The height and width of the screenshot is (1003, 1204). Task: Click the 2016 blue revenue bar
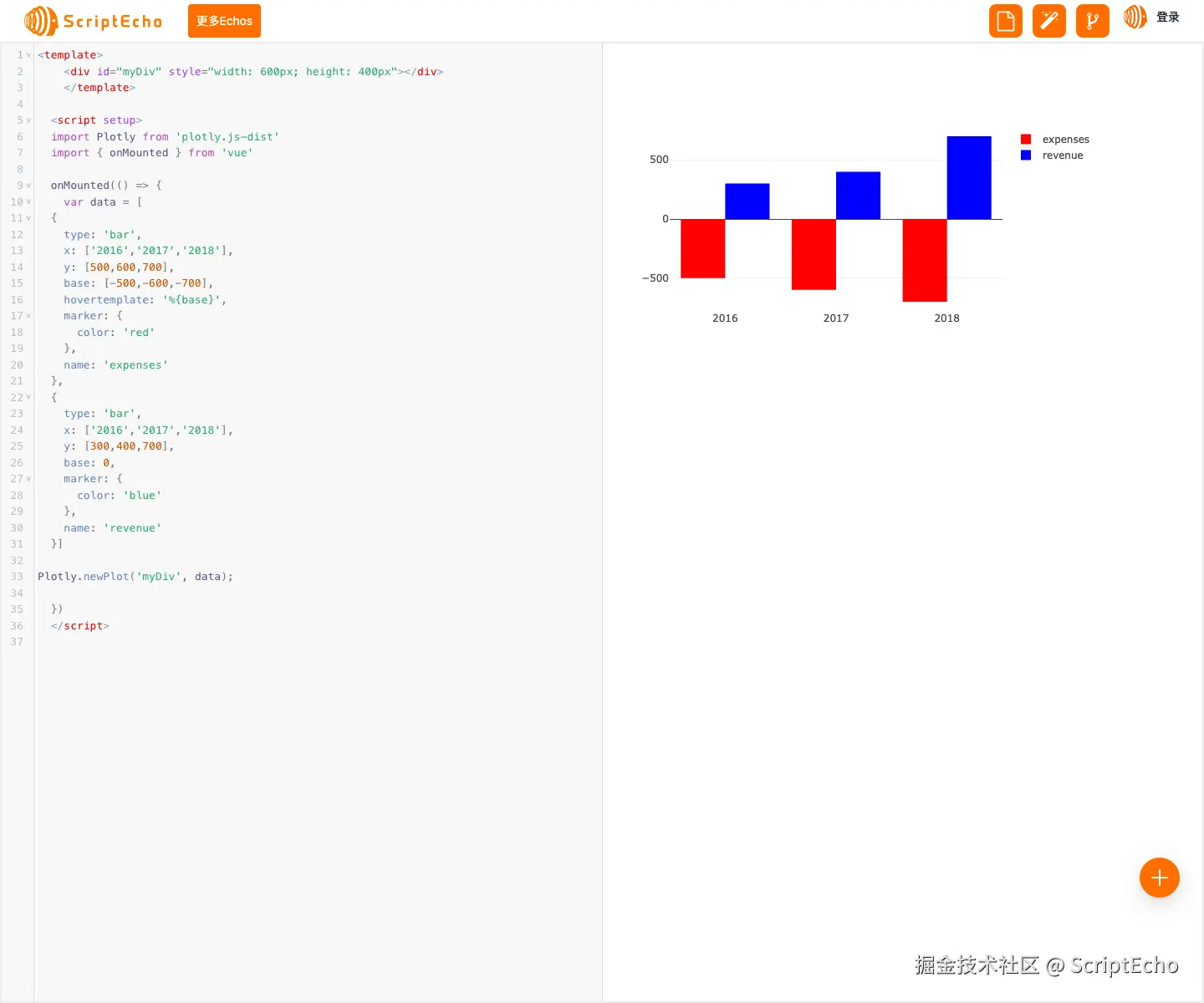pyautogui.click(x=747, y=201)
